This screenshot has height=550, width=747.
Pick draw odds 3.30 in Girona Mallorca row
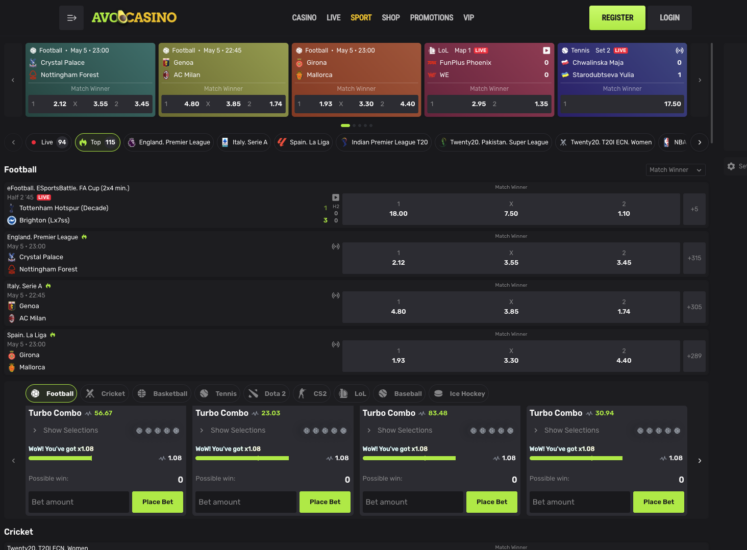511,356
